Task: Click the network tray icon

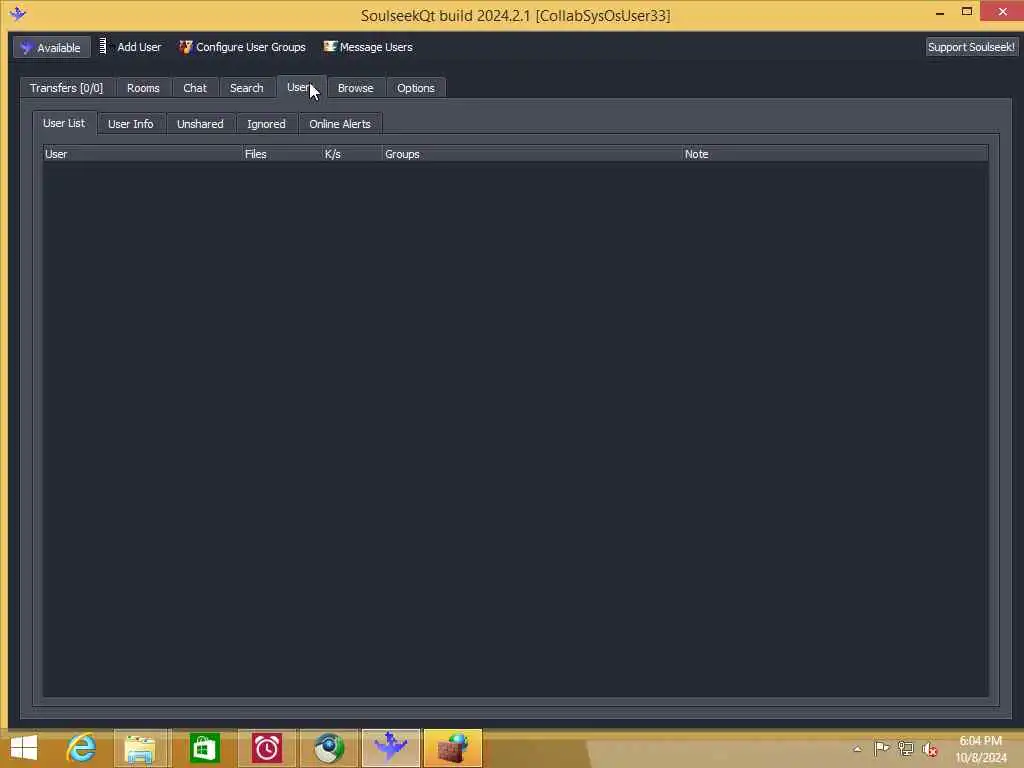Action: pyautogui.click(x=906, y=748)
